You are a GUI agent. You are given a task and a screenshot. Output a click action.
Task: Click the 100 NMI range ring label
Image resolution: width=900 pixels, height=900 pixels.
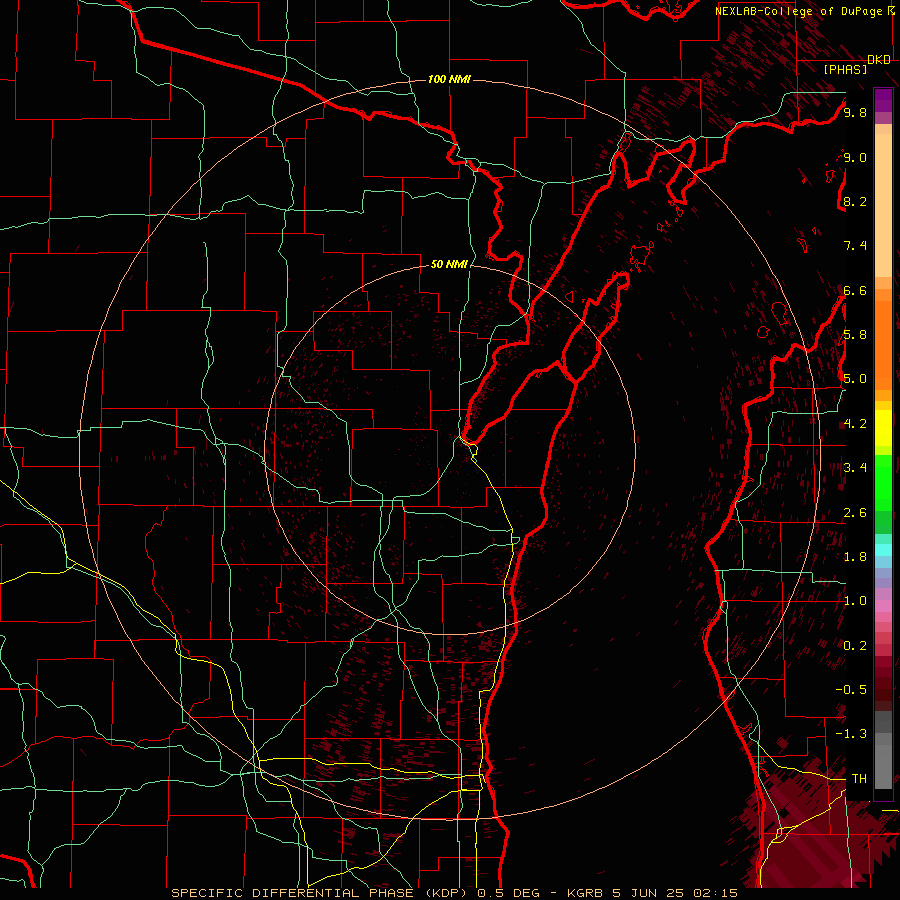coord(449,79)
